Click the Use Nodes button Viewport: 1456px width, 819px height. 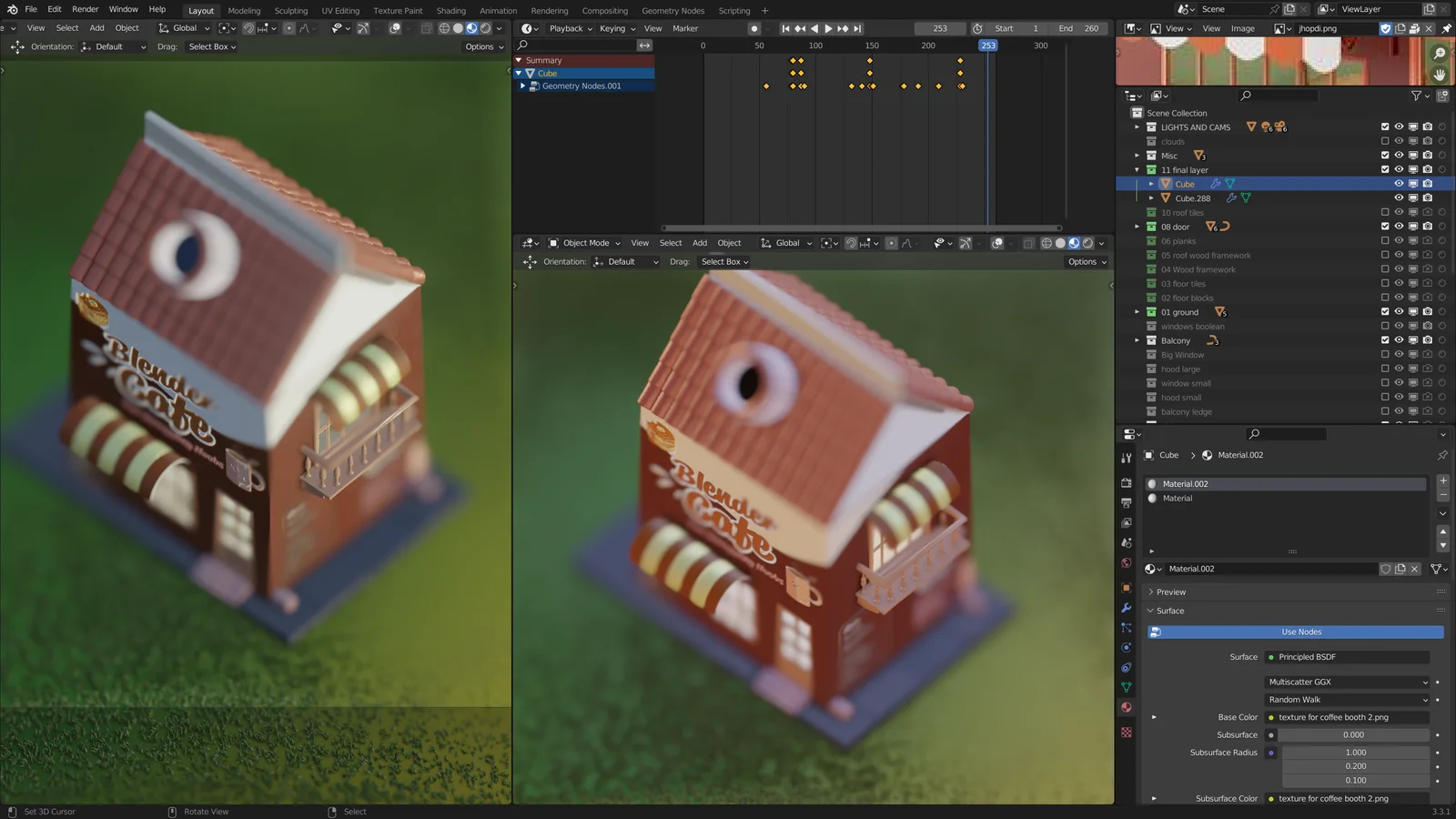pyautogui.click(x=1301, y=632)
